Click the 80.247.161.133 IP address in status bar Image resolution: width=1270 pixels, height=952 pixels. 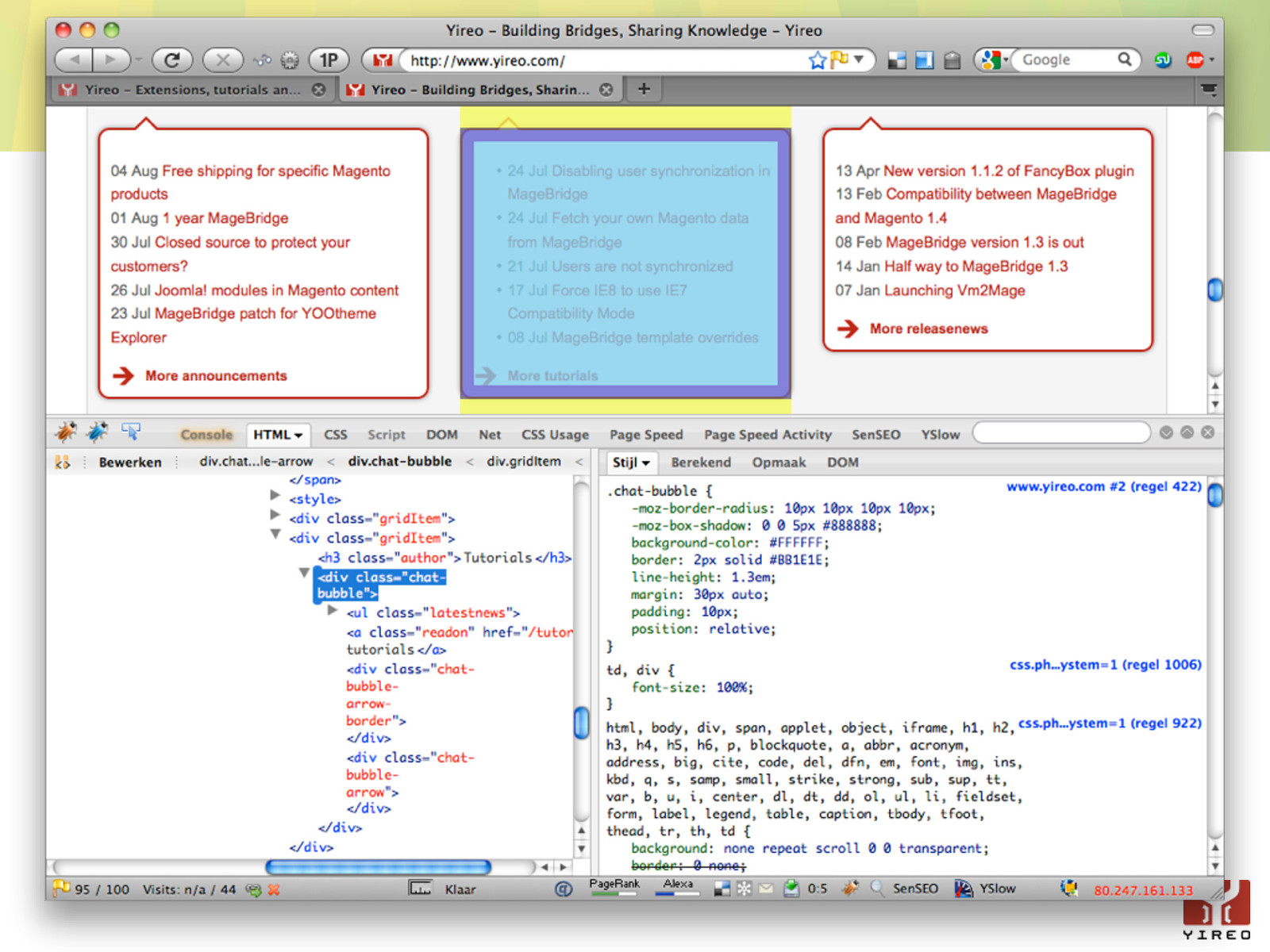click(1143, 890)
